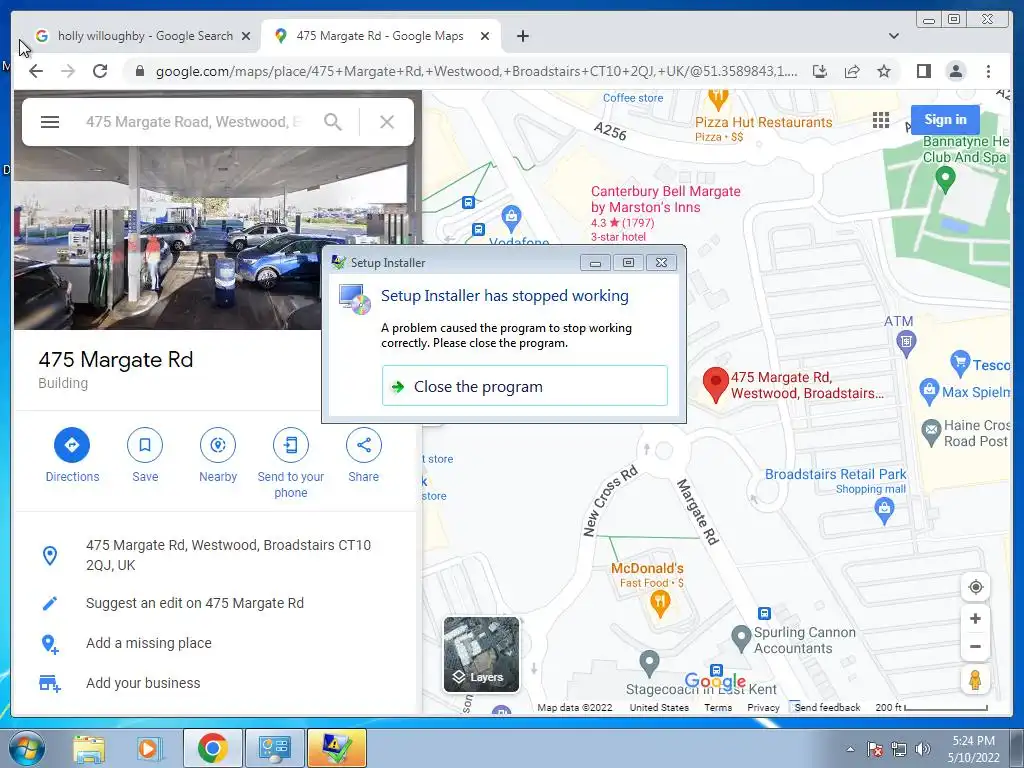This screenshot has height=768, width=1024.
Task: Select McDonald's restaurant marker on map
Action: (x=660, y=604)
